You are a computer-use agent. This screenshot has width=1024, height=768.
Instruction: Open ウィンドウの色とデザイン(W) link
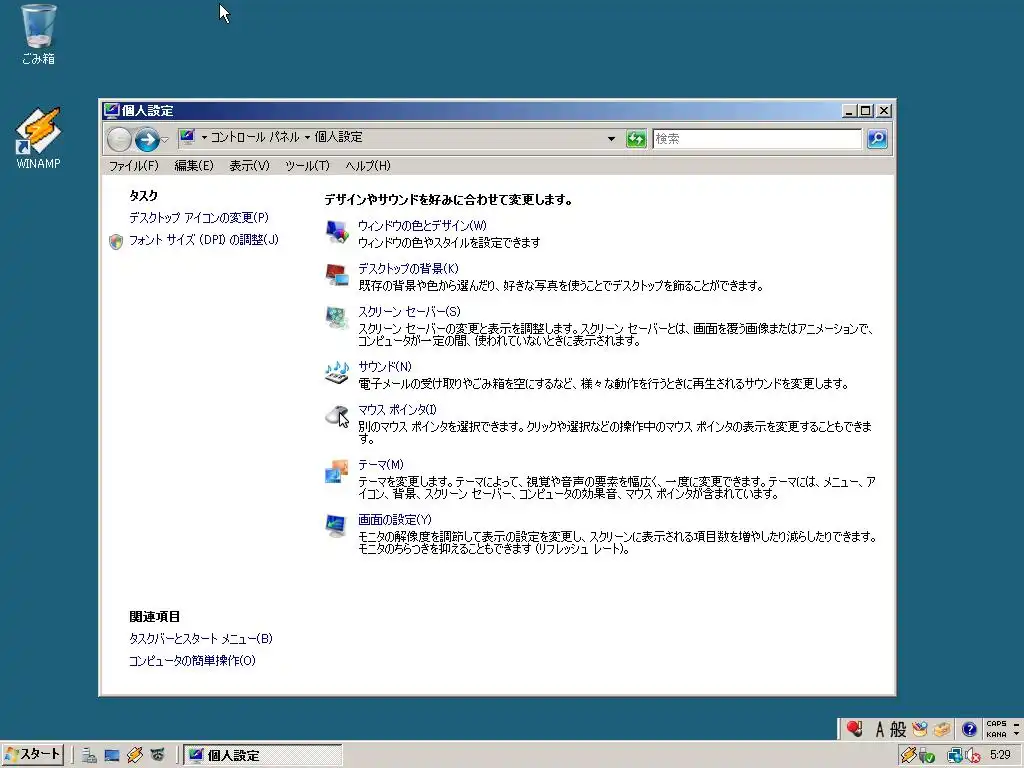pyautogui.click(x=422, y=225)
